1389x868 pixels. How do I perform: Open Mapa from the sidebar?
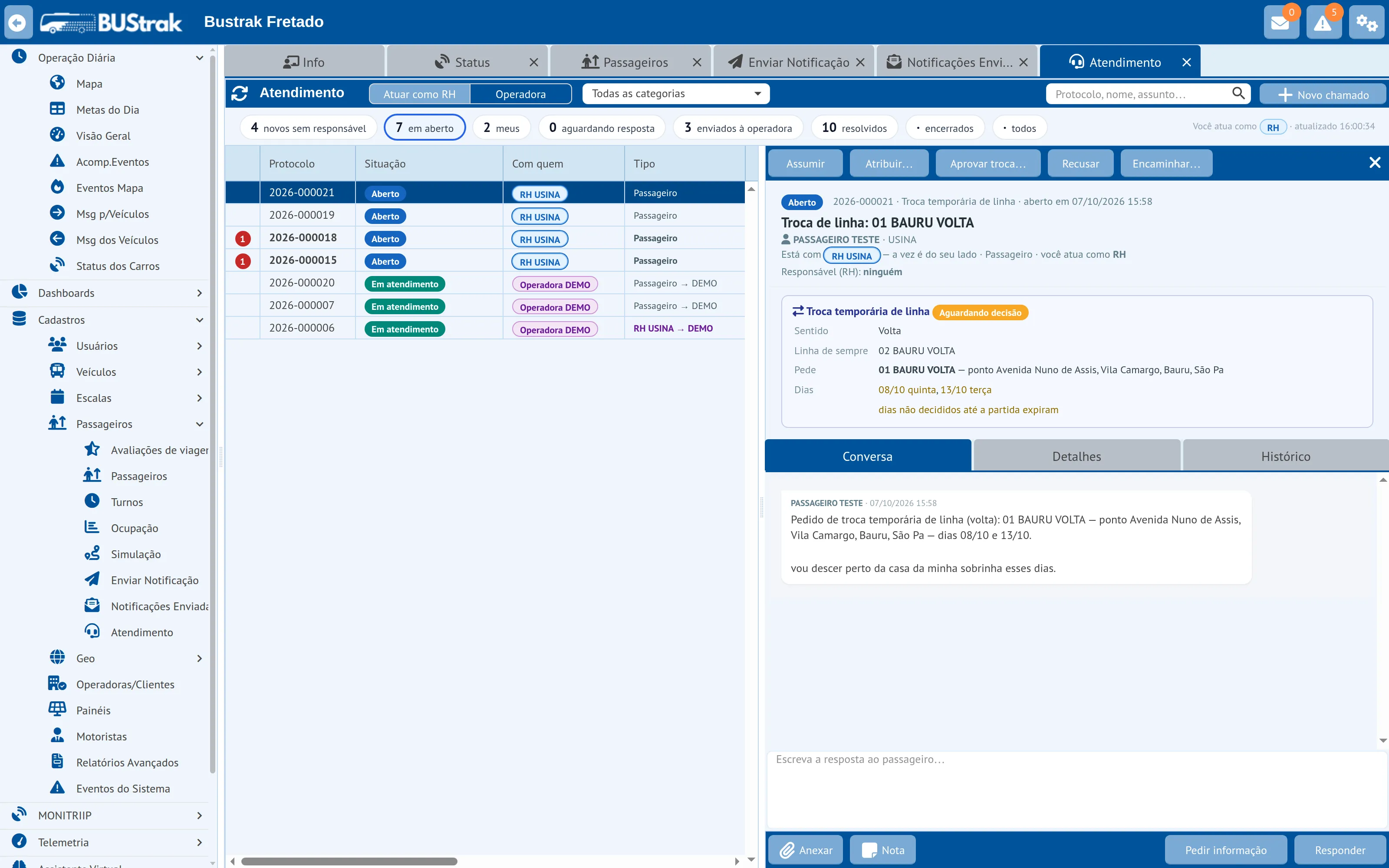(x=89, y=84)
